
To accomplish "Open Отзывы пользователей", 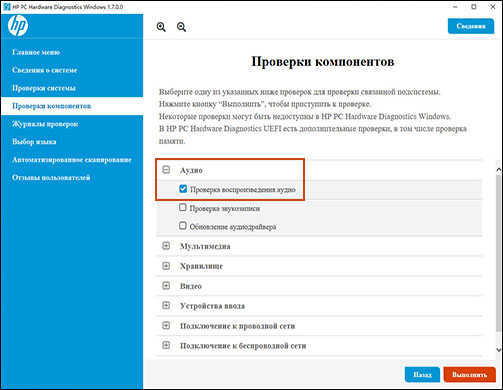I will point(51,177).
